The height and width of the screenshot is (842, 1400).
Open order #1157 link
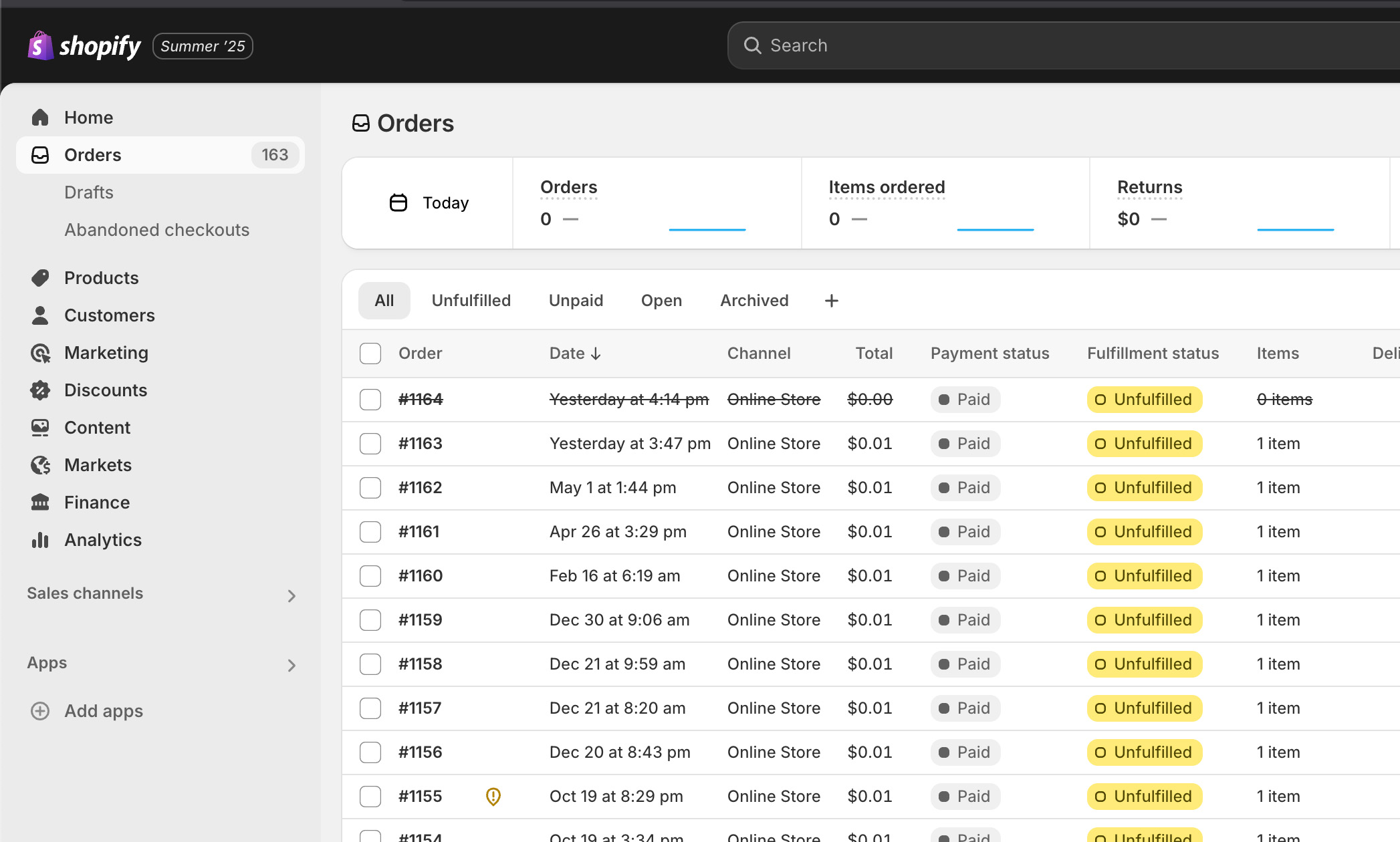click(x=420, y=708)
